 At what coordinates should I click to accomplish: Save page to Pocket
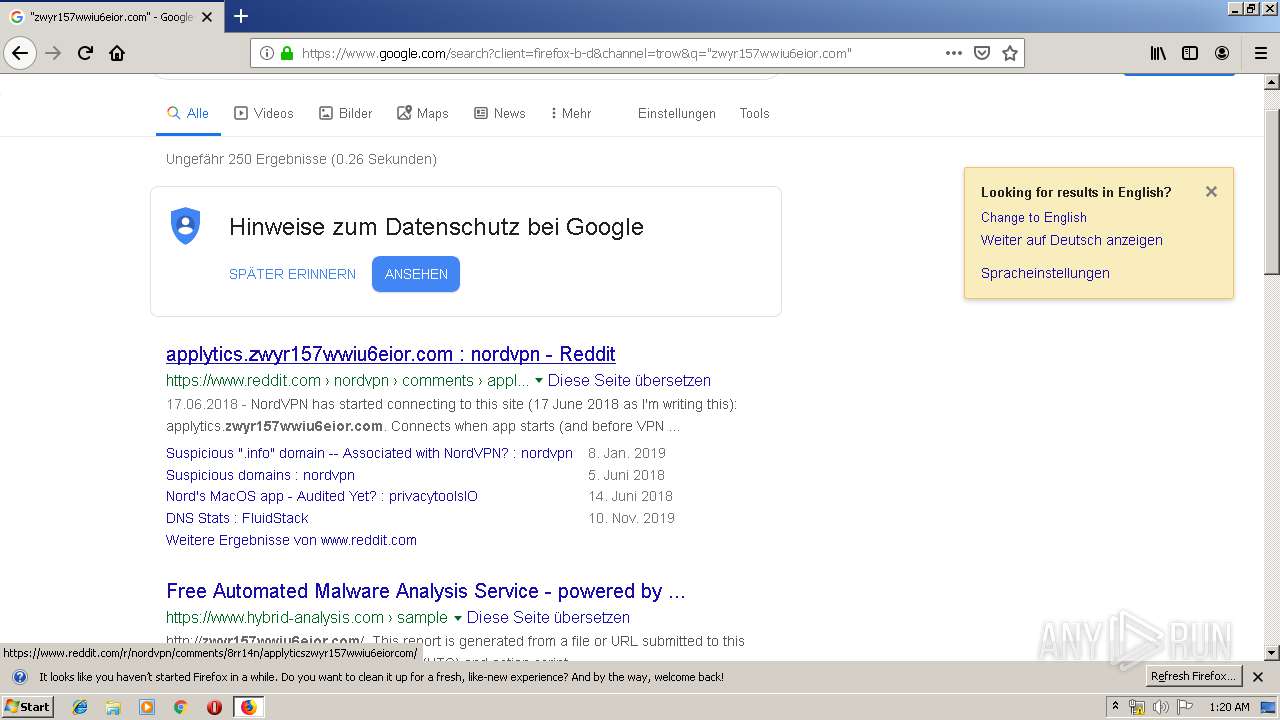982,53
